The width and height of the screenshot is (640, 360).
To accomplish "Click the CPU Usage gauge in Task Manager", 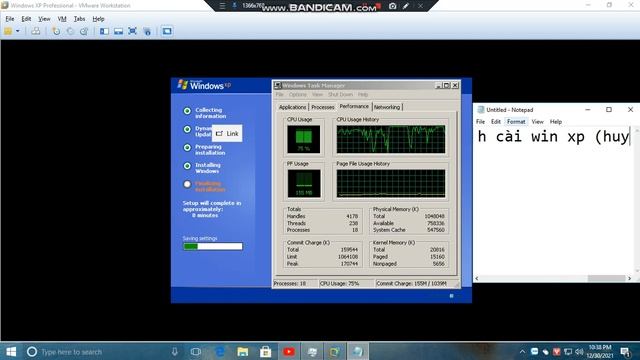I will [x=304, y=139].
